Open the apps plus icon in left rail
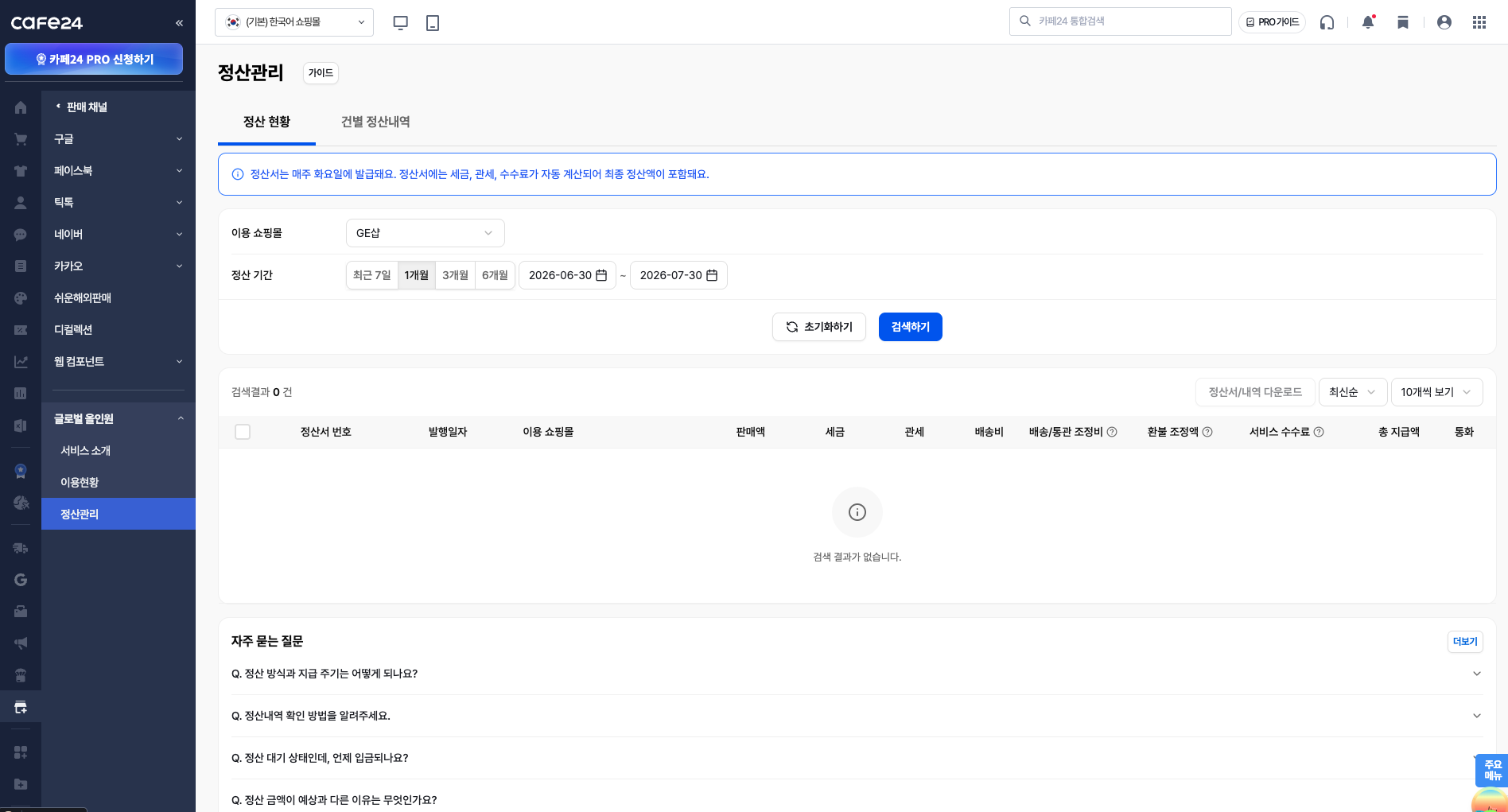This screenshot has width=1508, height=812. pyautogui.click(x=21, y=752)
